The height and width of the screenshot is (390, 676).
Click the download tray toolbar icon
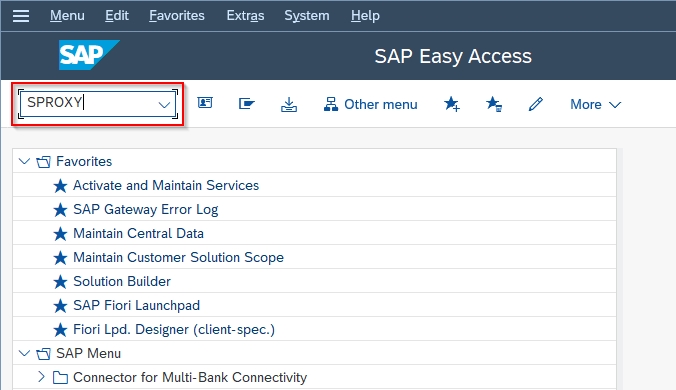[x=289, y=104]
